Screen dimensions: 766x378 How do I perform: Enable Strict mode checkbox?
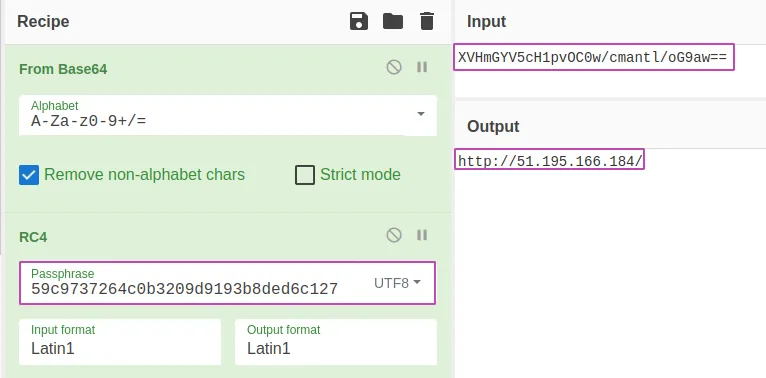305,175
